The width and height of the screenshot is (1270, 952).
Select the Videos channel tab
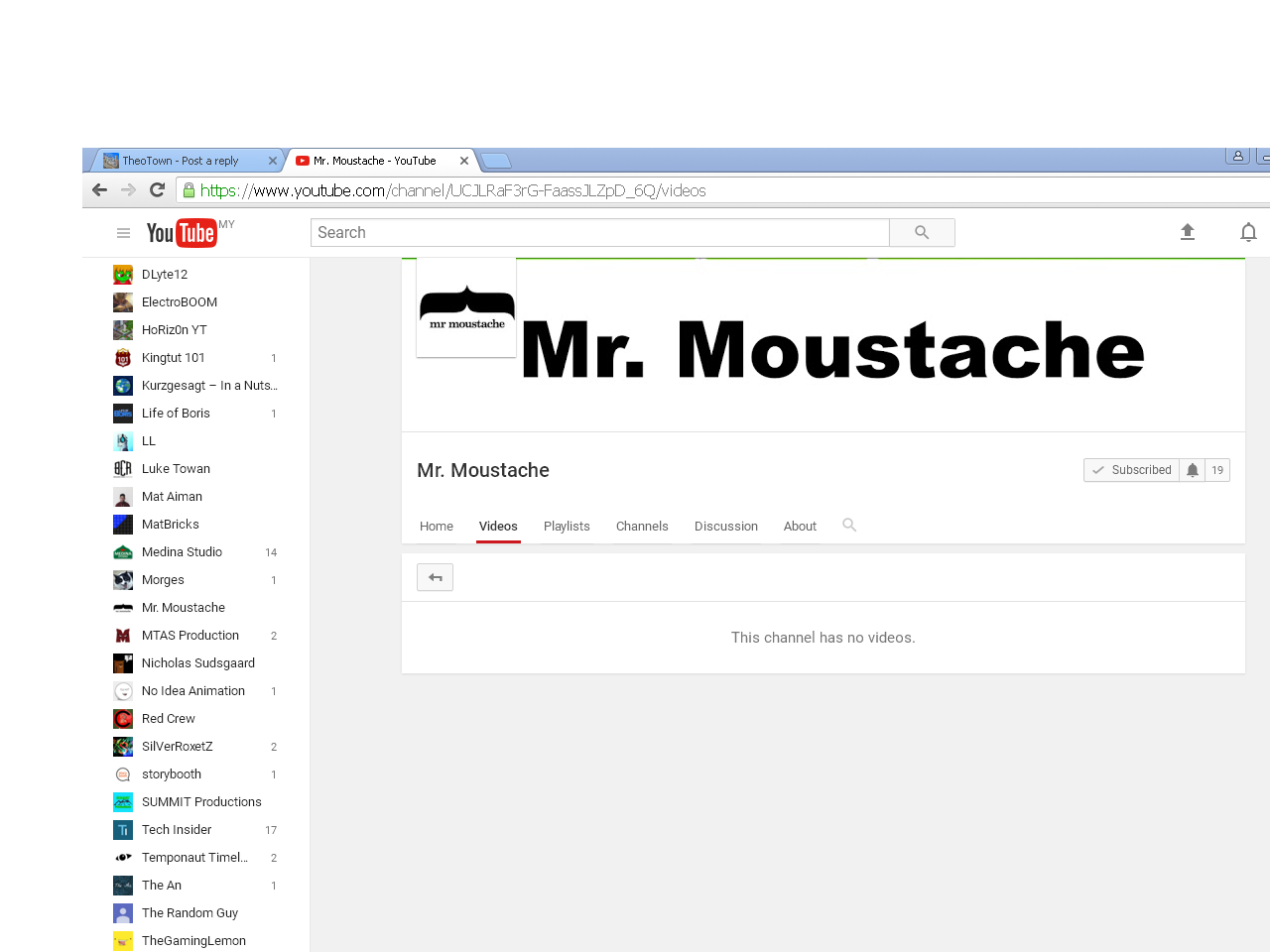tap(498, 527)
